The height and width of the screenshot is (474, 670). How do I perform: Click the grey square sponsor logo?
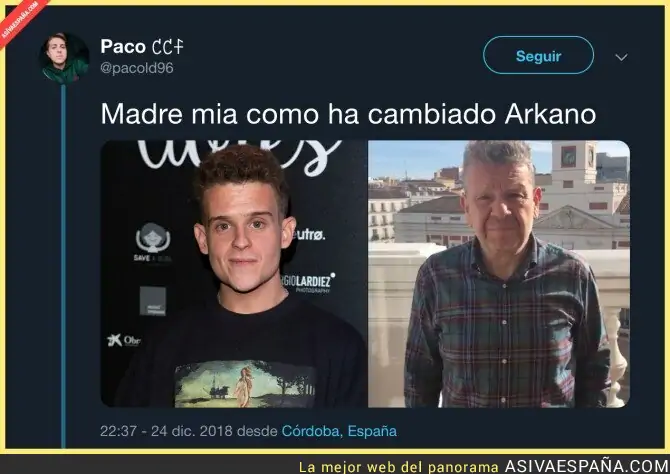(153, 301)
